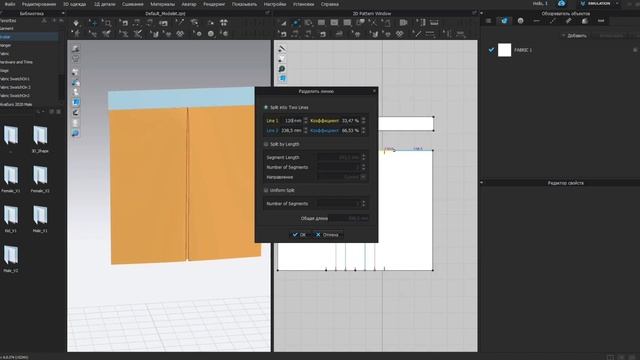Confirm the split with the OK button
This screenshot has height=360, width=640.
click(299, 235)
